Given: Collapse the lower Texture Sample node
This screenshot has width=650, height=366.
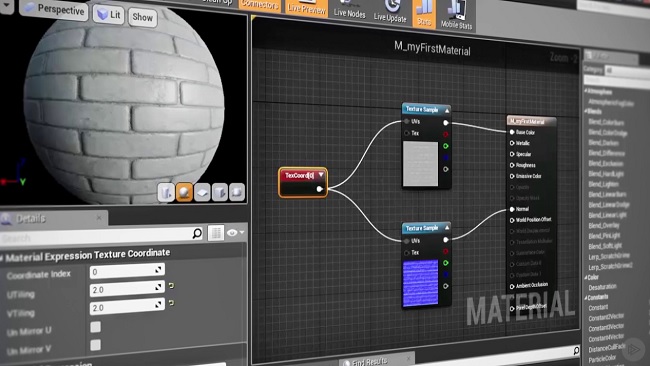Looking at the screenshot, I should point(447,228).
